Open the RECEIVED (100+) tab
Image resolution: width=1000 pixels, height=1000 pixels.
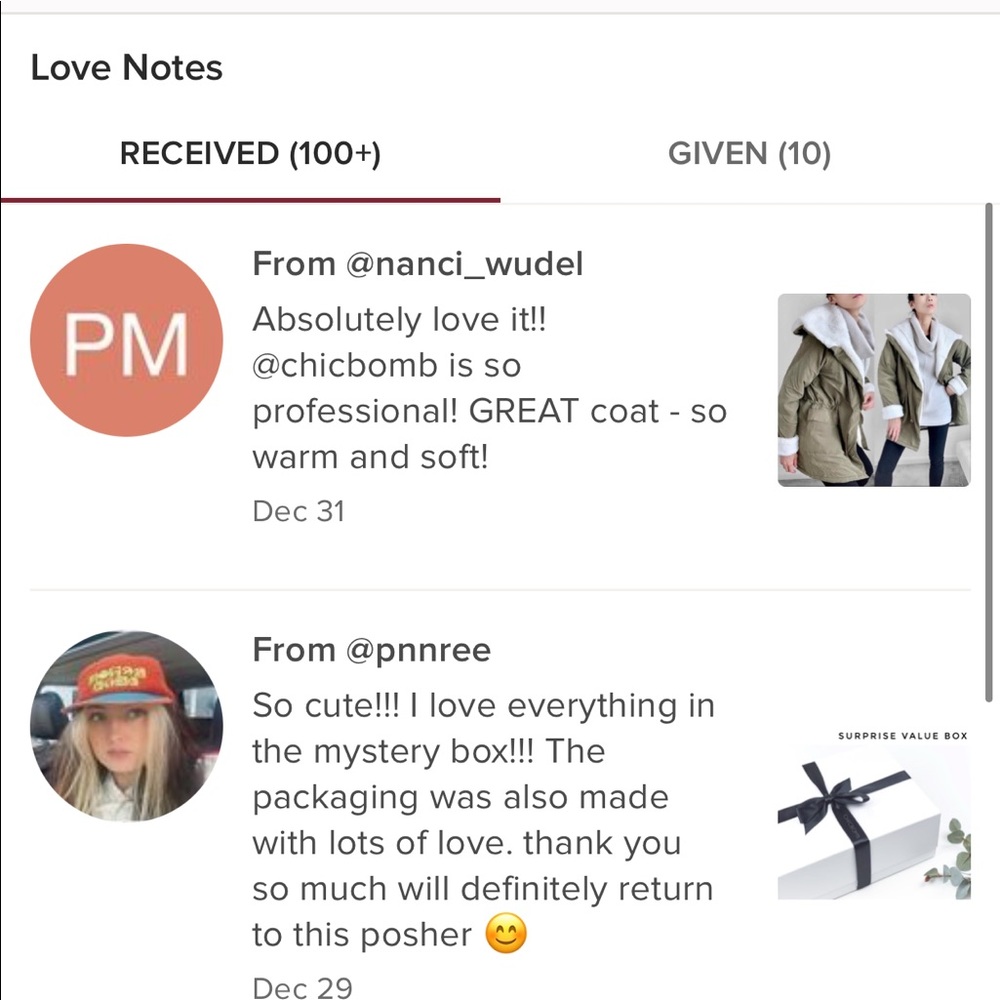[x=250, y=154]
